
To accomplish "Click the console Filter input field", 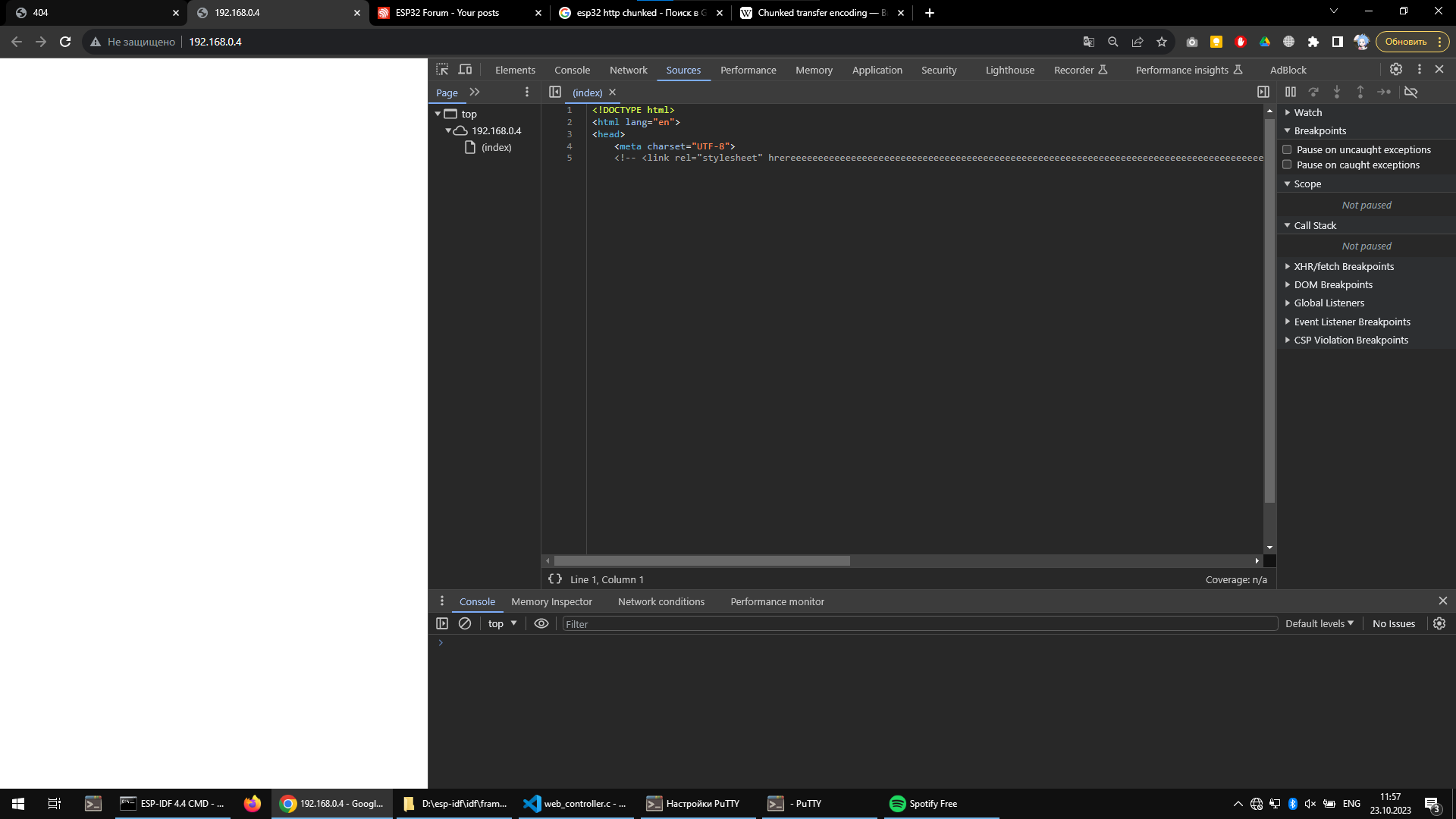I will pos(920,623).
